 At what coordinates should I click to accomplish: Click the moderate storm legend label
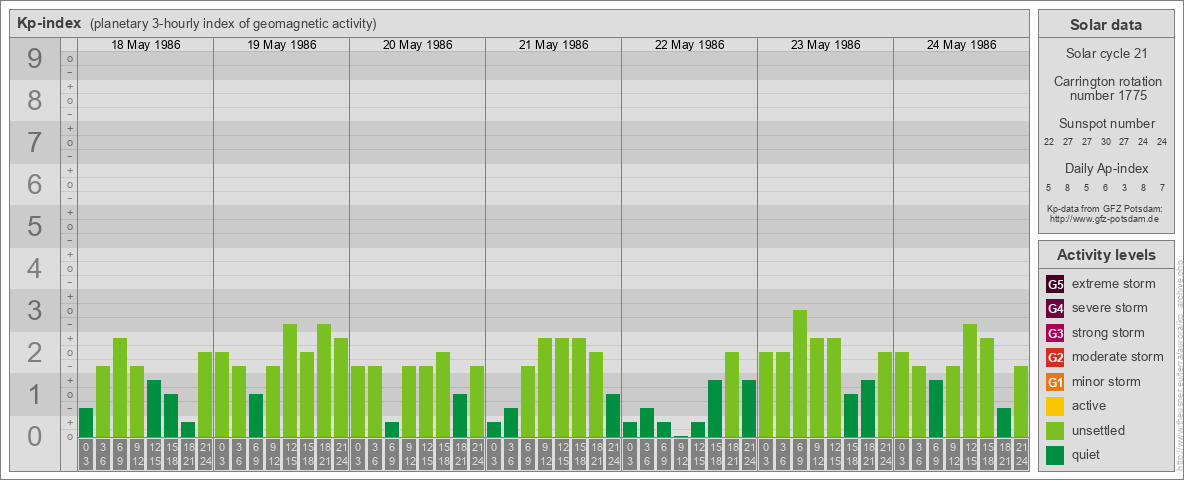1118,357
